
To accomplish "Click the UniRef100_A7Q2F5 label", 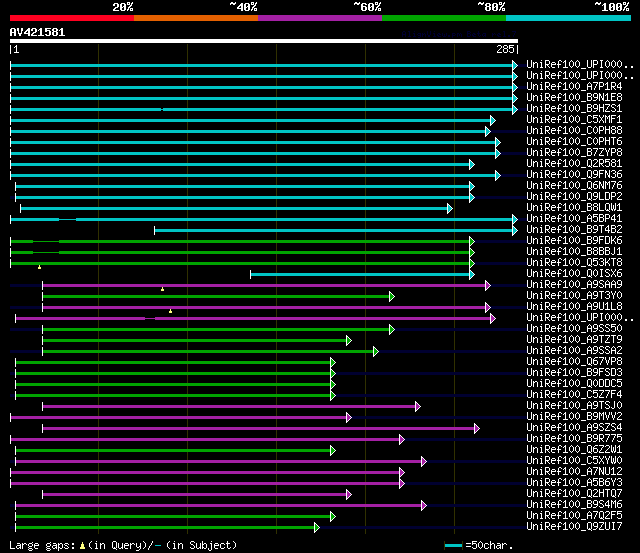I will coord(574,516).
